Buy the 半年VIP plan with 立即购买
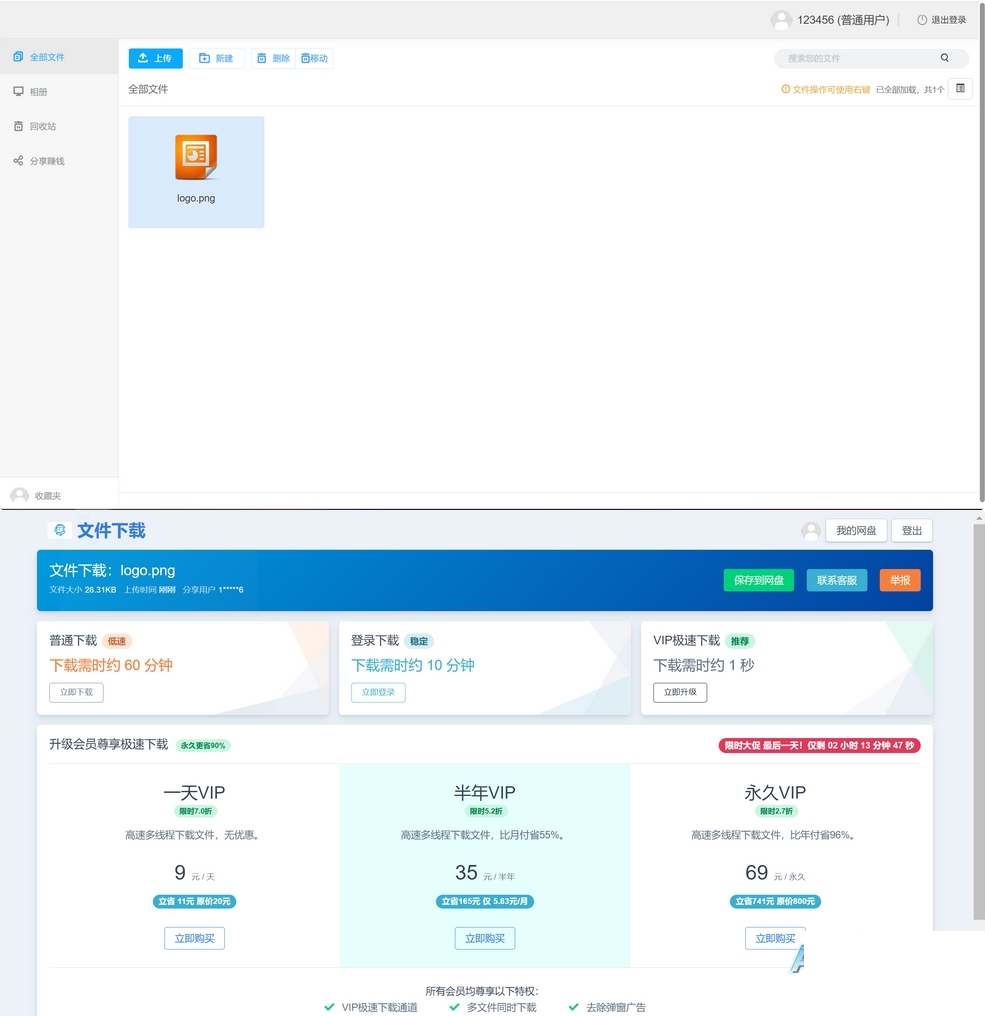The width and height of the screenshot is (985, 1016). click(x=485, y=938)
